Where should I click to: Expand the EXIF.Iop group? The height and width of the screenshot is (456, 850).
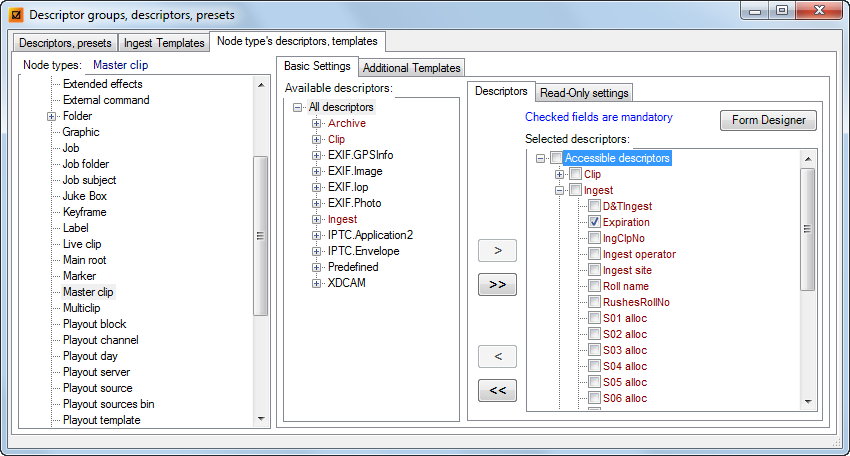coord(317,187)
